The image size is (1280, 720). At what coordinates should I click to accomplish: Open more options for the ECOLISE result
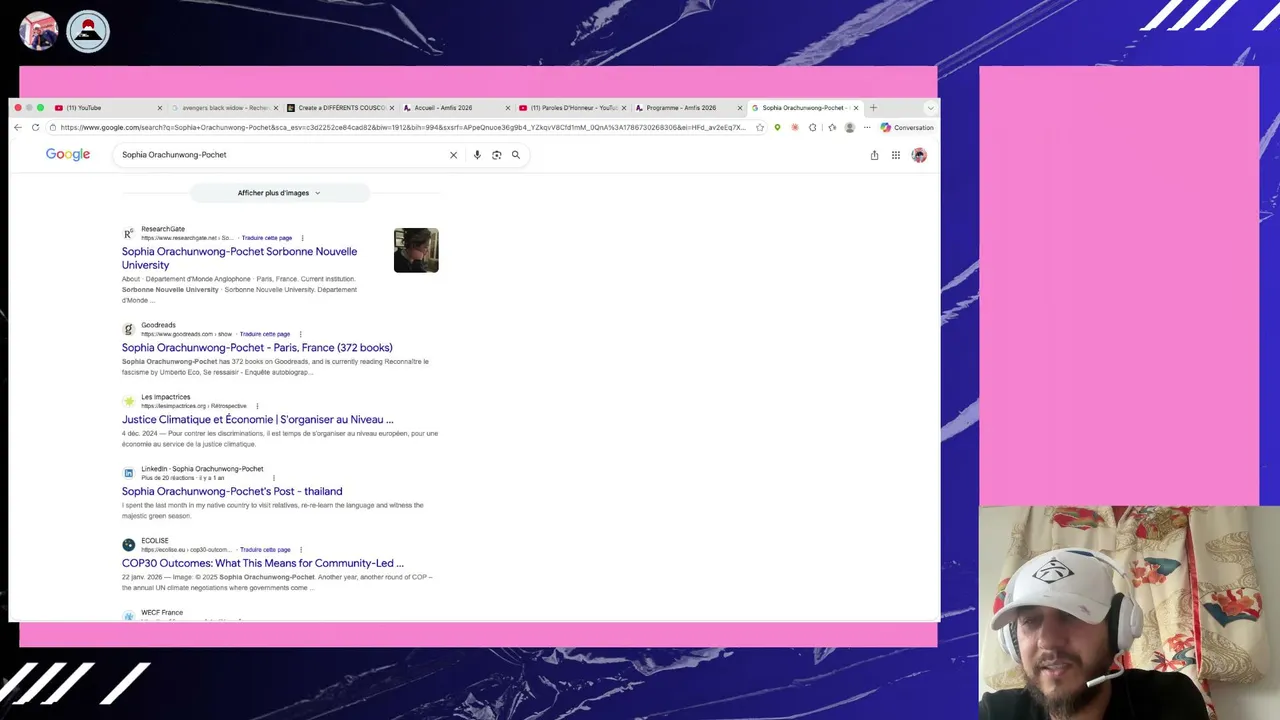tap(300, 550)
